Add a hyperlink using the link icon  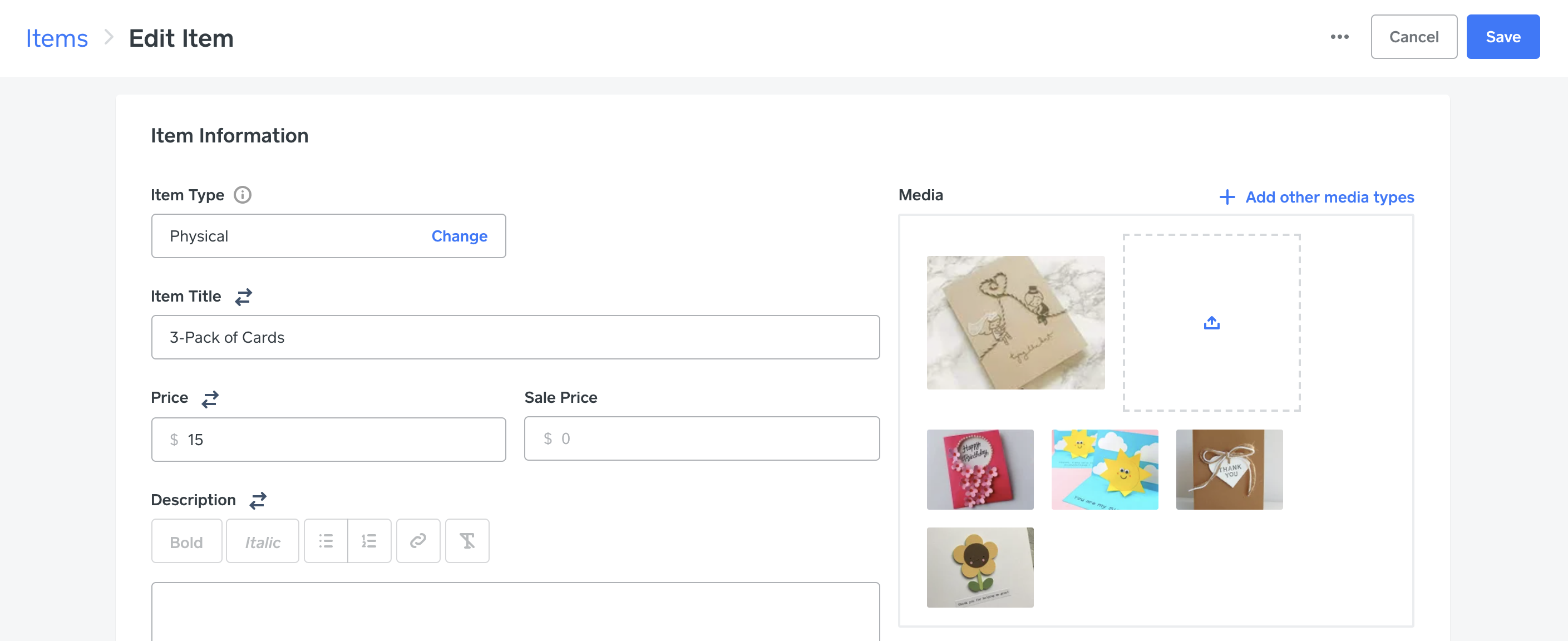(x=418, y=540)
